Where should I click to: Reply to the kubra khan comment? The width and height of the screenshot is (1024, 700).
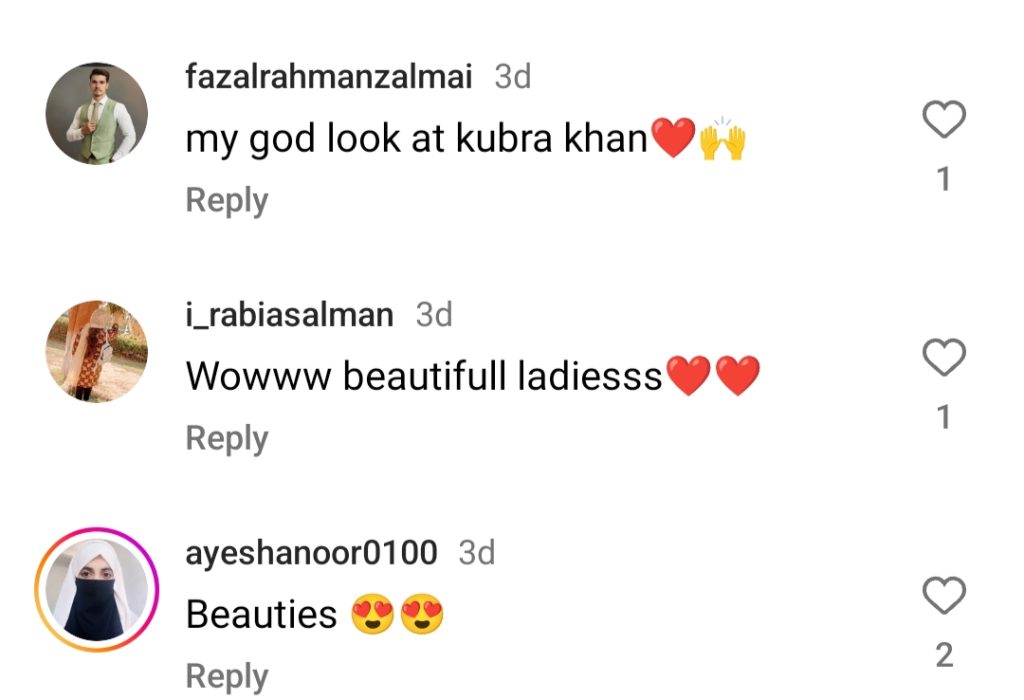coord(227,200)
